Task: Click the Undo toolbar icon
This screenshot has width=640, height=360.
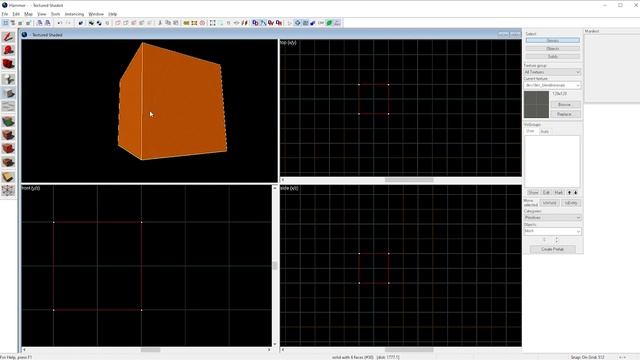Action: (x=60, y=23)
